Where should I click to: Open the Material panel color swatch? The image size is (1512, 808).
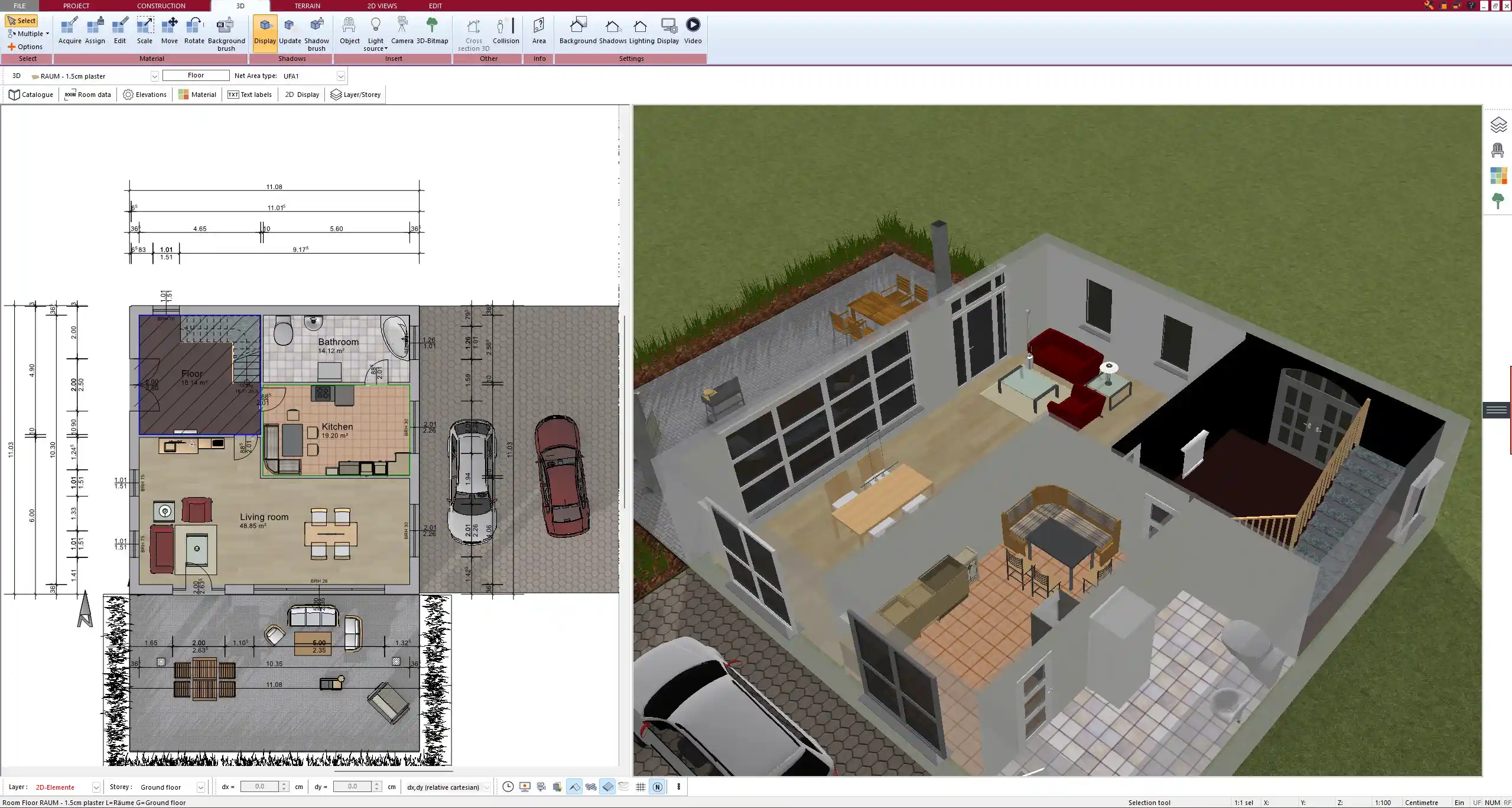(183, 95)
